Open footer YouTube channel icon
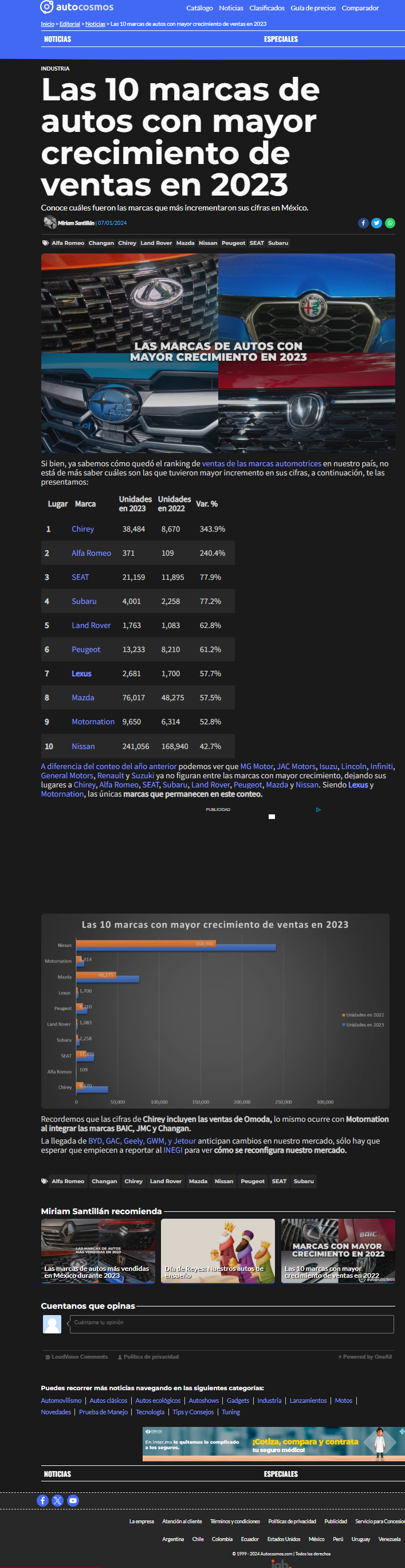 [73, 1500]
